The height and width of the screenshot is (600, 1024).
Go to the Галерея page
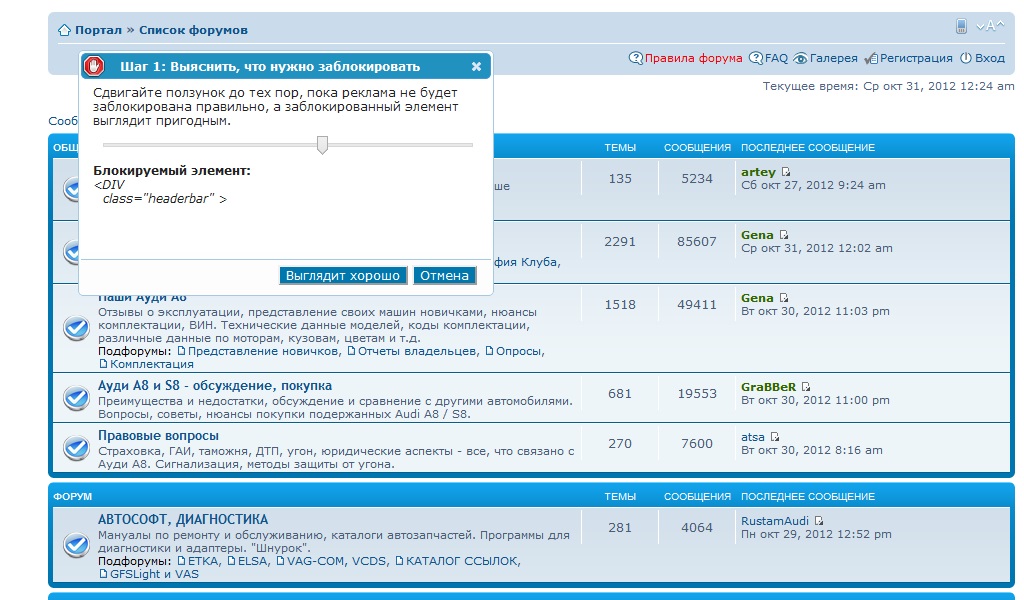pyautogui.click(x=833, y=58)
